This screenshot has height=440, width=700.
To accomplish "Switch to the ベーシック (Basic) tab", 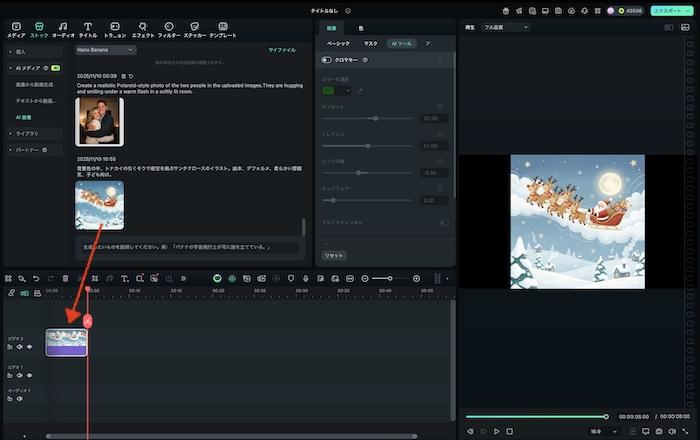I will point(339,44).
